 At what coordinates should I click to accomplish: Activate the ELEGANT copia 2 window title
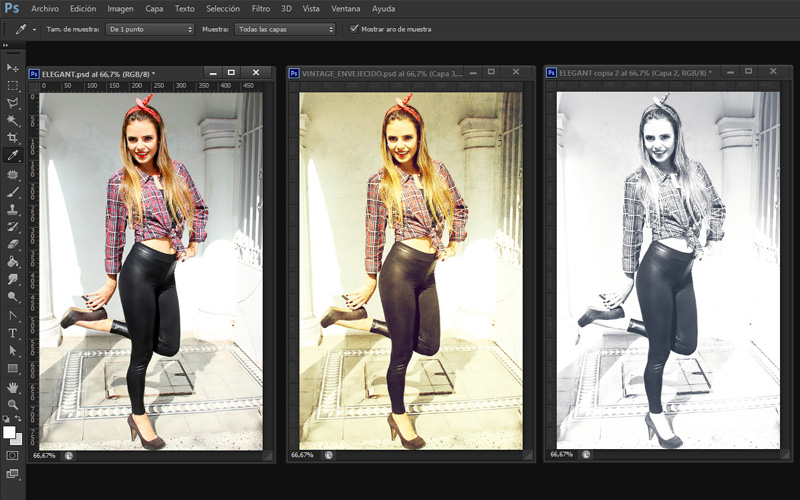pos(634,73)
